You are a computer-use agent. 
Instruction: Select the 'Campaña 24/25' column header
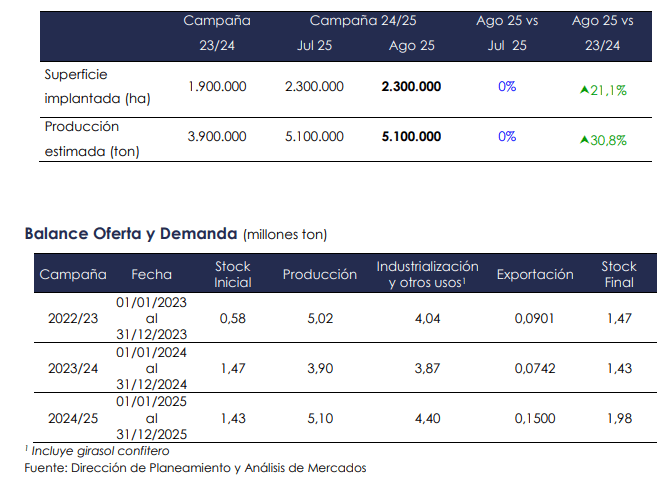362,21
